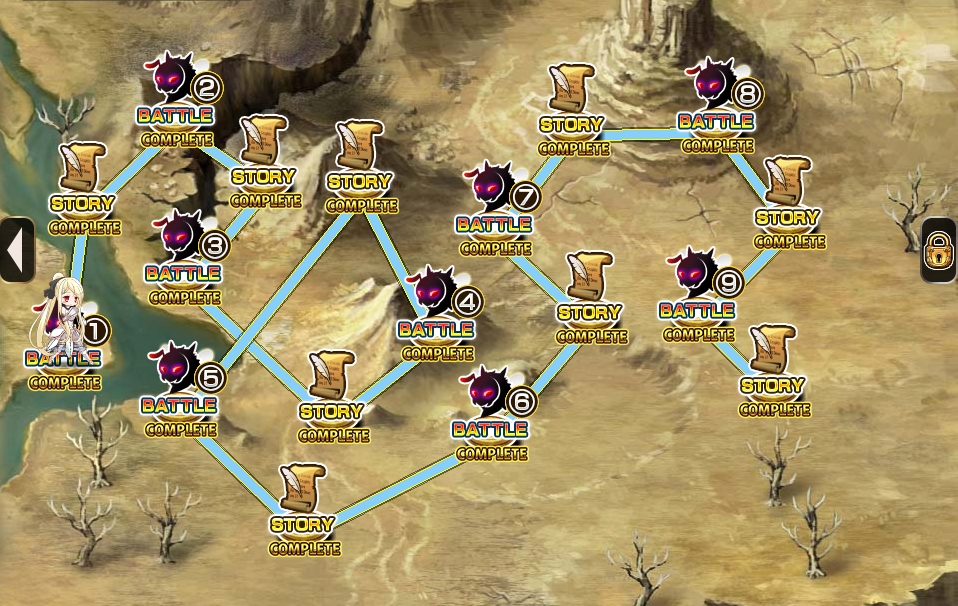This screenshot has height=606, width=958.
Task: Open Story scroll between Battle 5 and 4
Action: 333,397
